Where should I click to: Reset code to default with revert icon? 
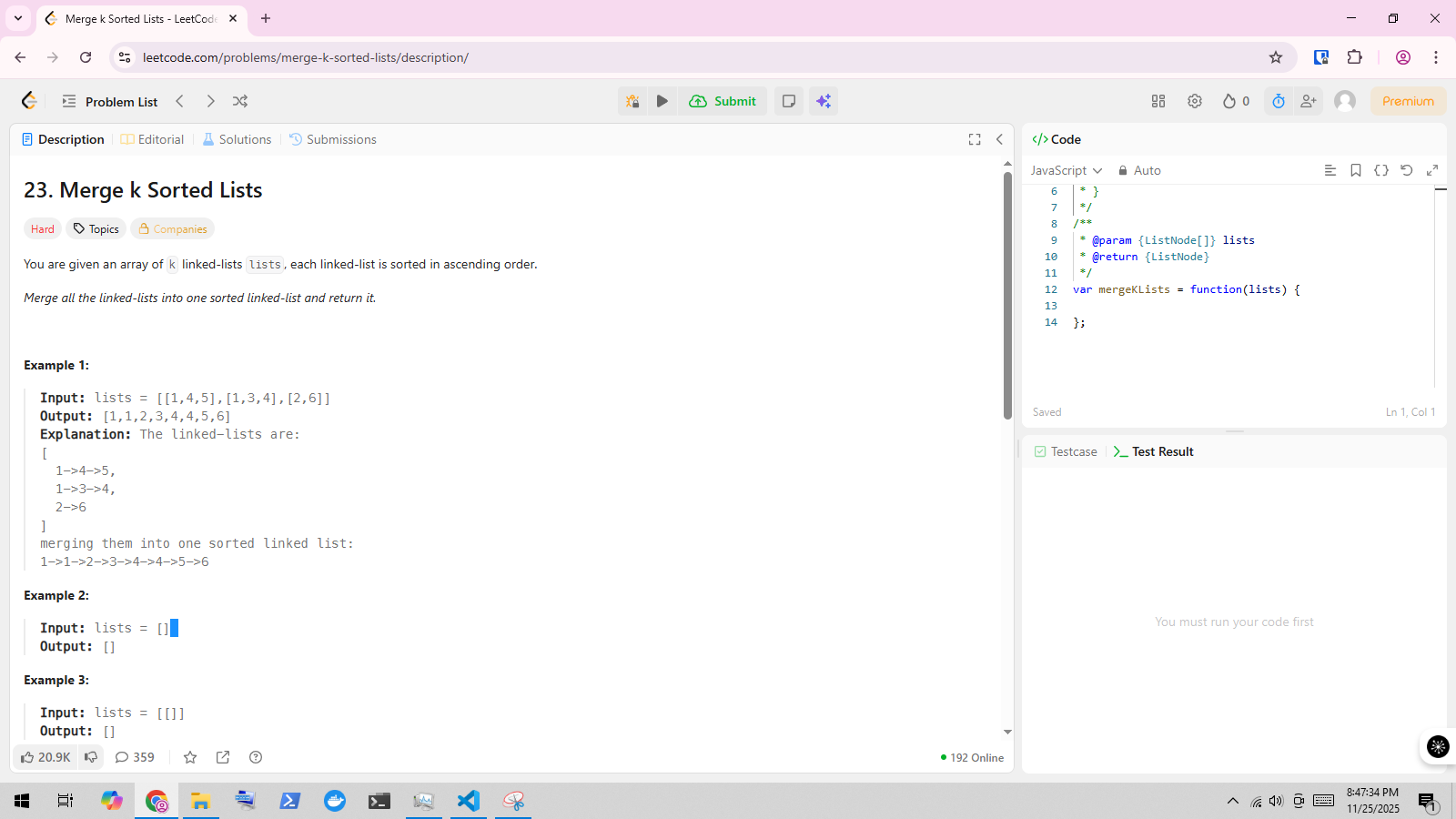point(1407,170)
